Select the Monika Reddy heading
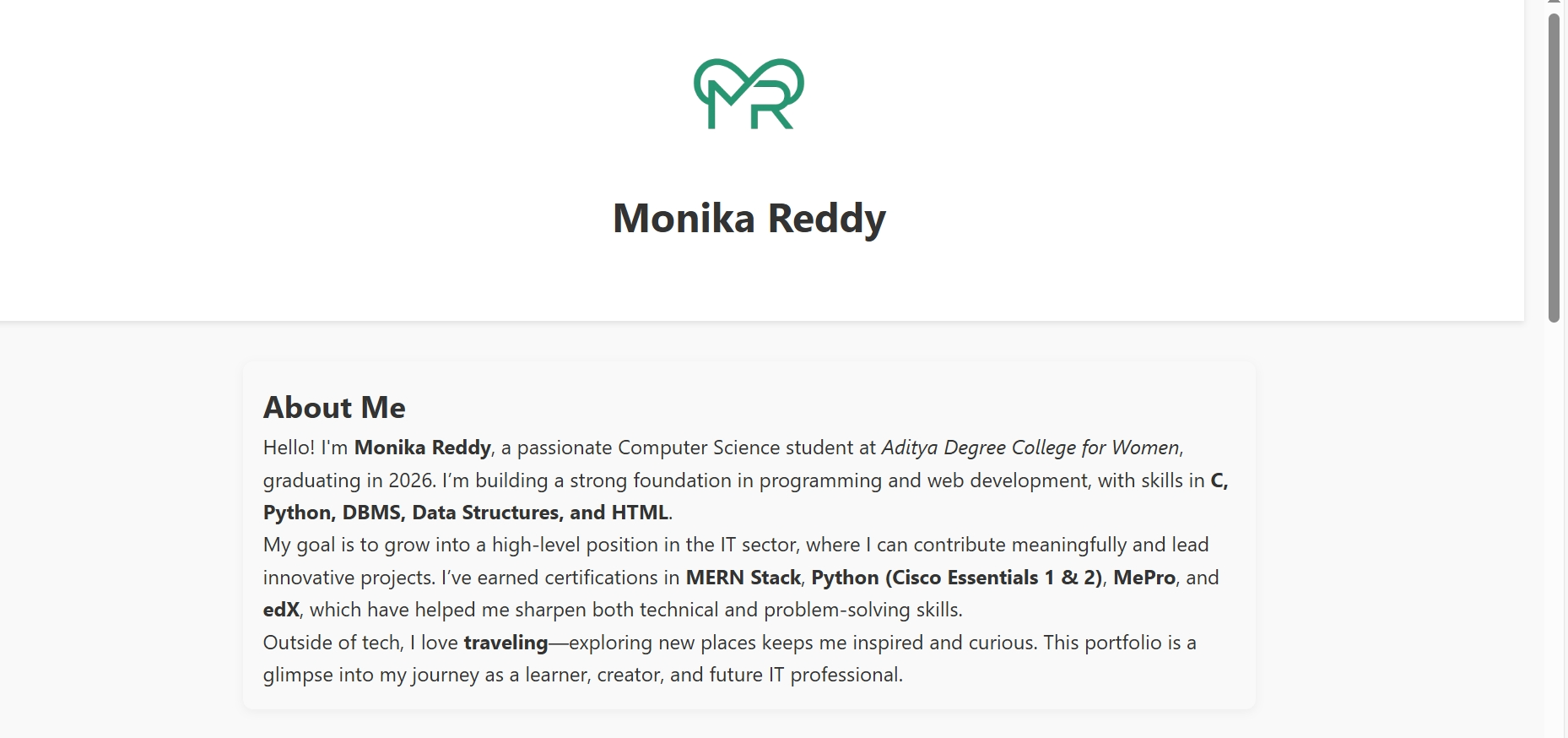Image resolution: width=1568 pixels, height=738 pixels. tap(749, 218)
